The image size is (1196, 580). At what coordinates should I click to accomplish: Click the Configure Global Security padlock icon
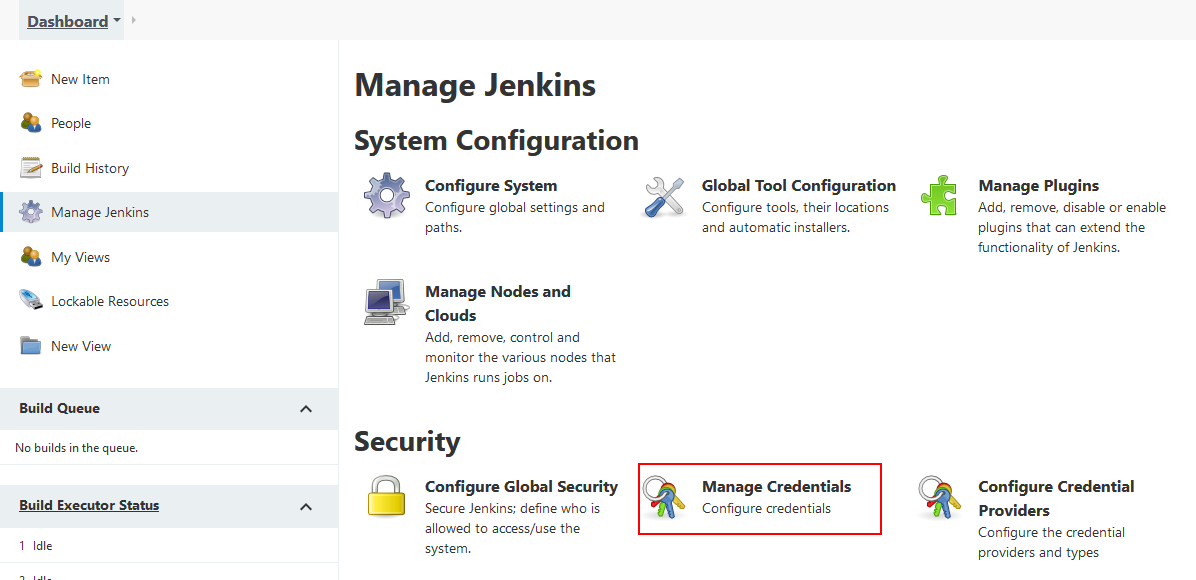click(387, 497)
